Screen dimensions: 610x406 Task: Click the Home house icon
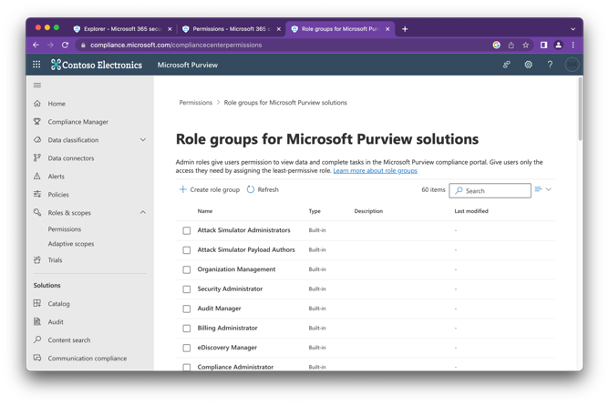coord(37,103)
